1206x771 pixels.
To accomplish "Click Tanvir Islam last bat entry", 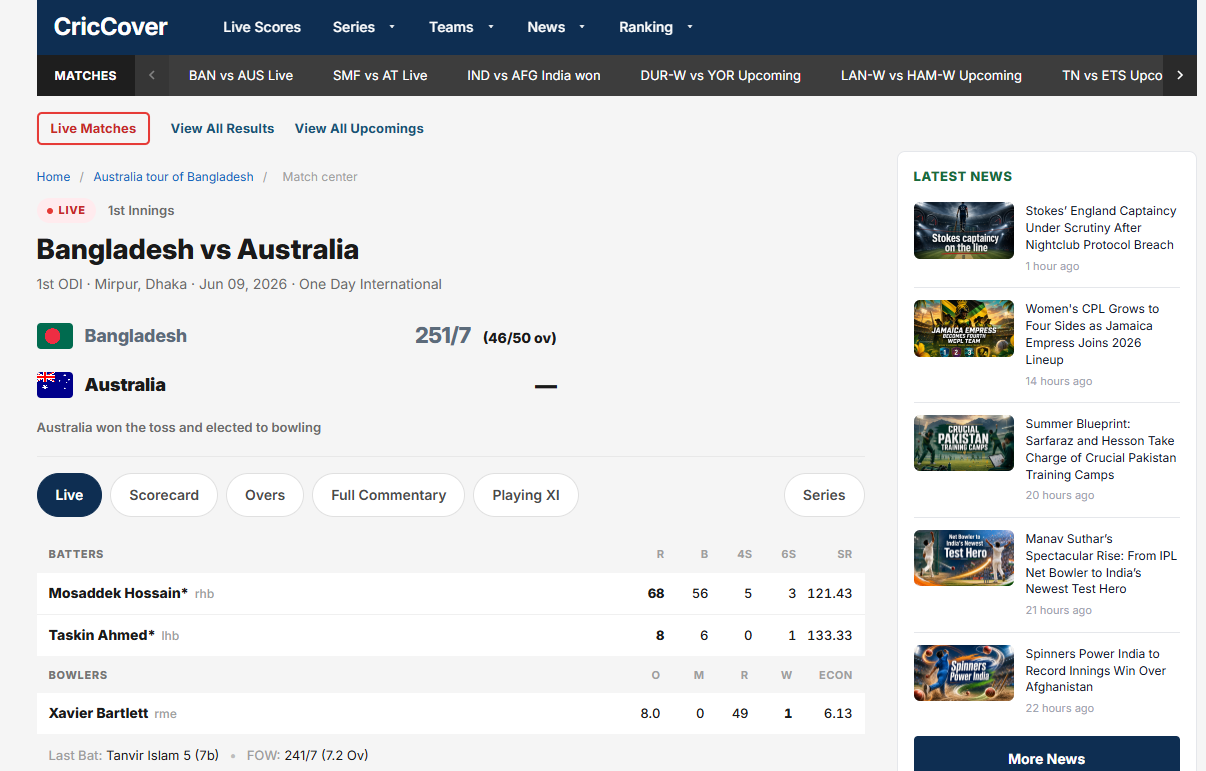I will click(x=162, y=755).
